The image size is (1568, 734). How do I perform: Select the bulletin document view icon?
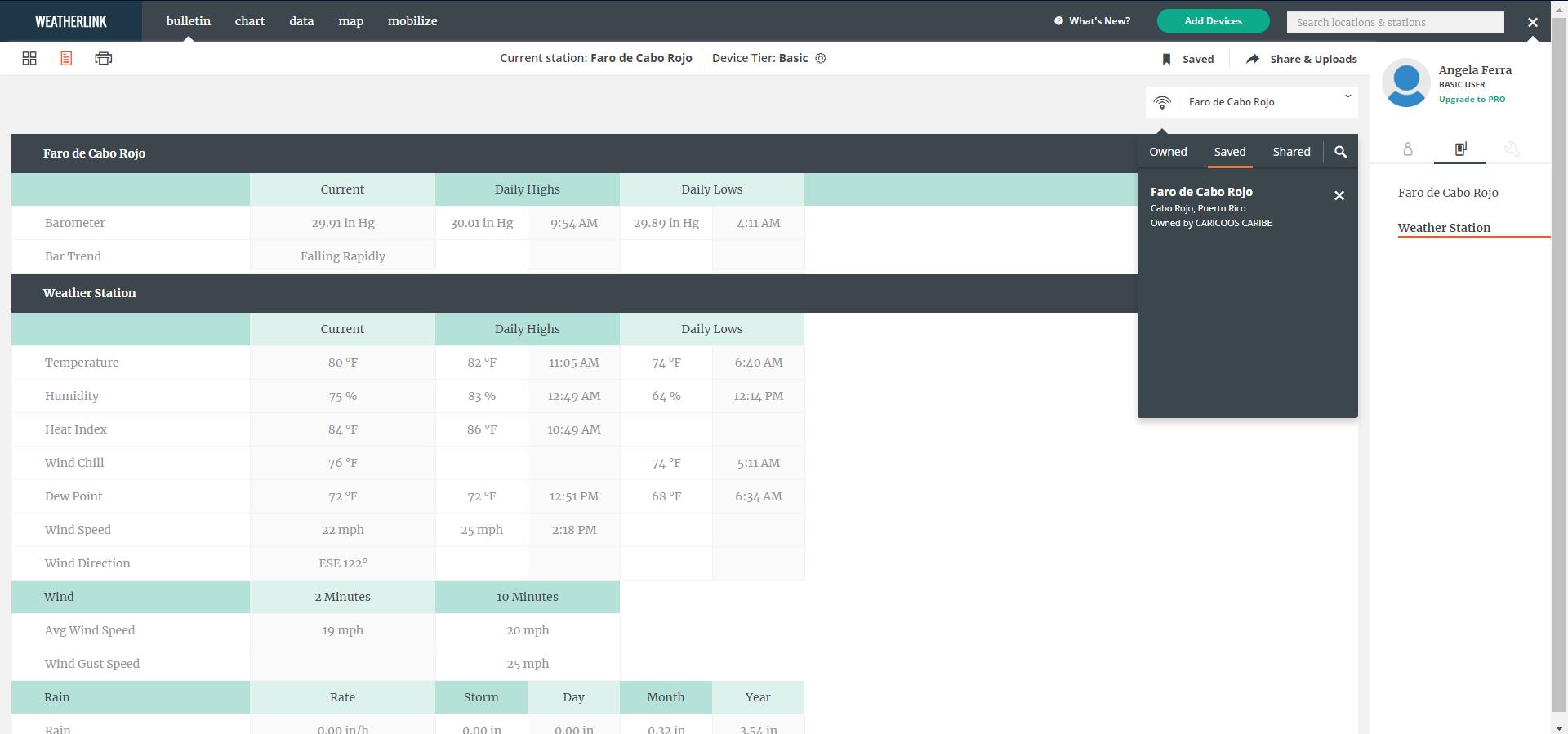(x=66, y=58)
